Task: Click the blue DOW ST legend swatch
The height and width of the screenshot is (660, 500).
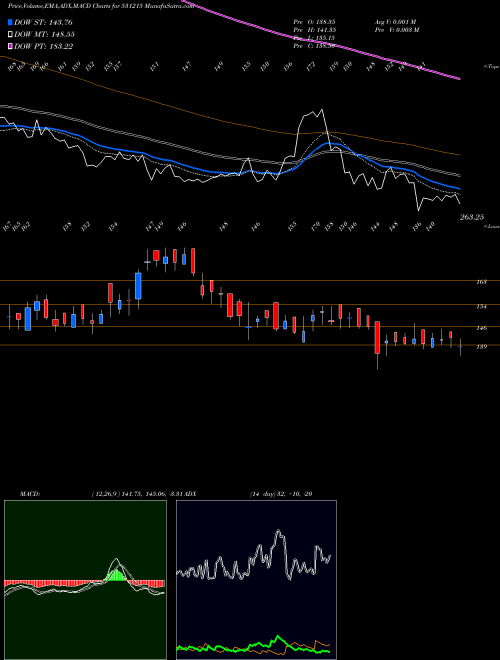Action: [x=11, y=23]
